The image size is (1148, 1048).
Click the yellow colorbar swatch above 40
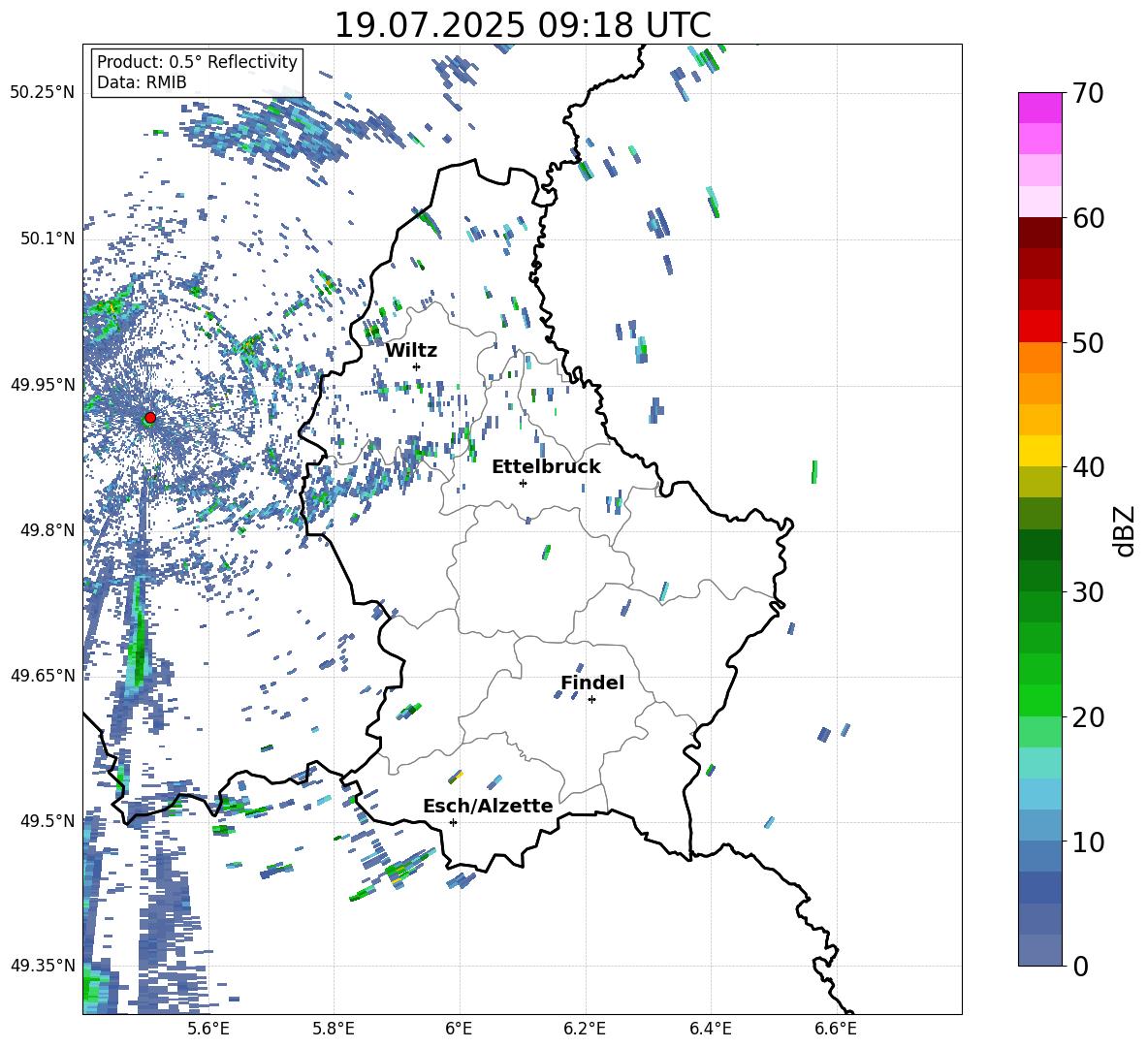[1040, 451]
